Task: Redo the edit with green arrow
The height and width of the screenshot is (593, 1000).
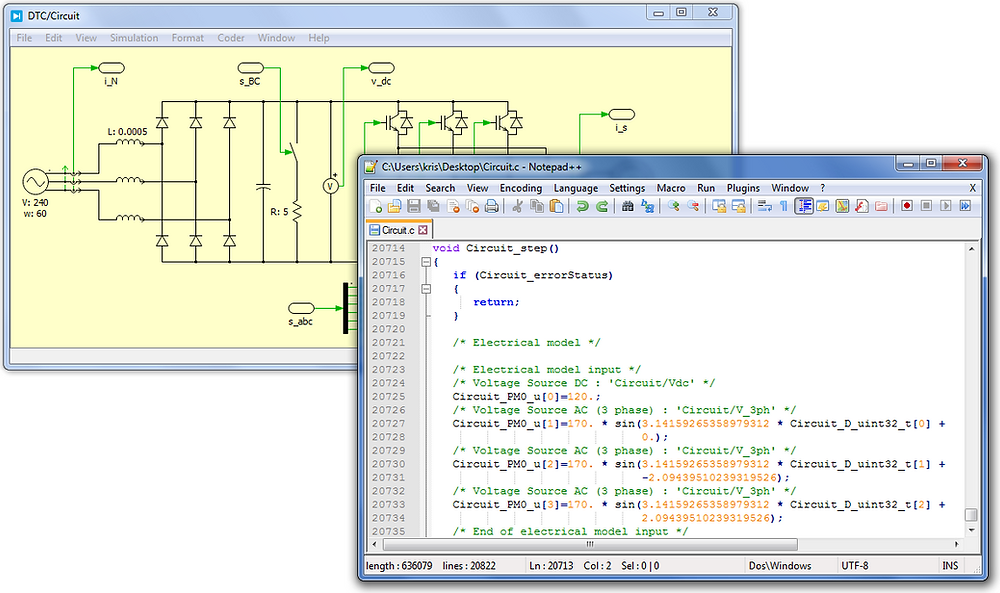Action: tap(601, 206)
